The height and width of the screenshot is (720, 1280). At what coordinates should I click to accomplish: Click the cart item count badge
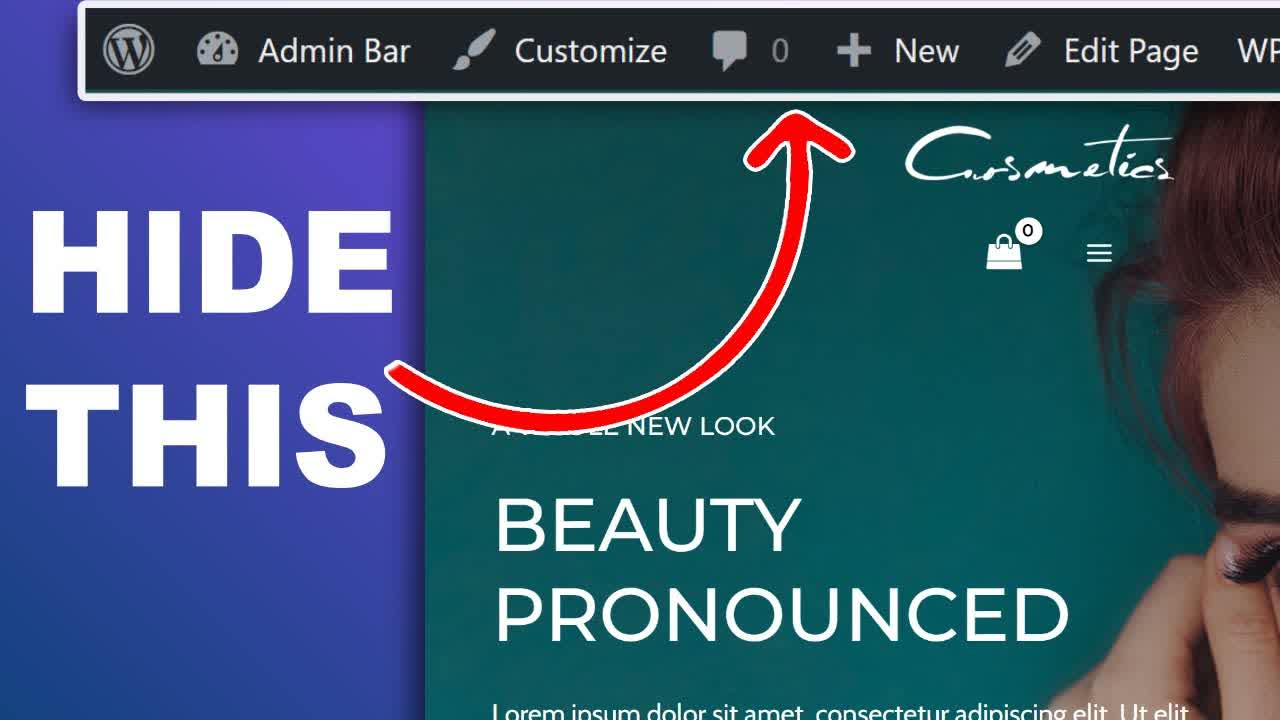click(1028, 231)
